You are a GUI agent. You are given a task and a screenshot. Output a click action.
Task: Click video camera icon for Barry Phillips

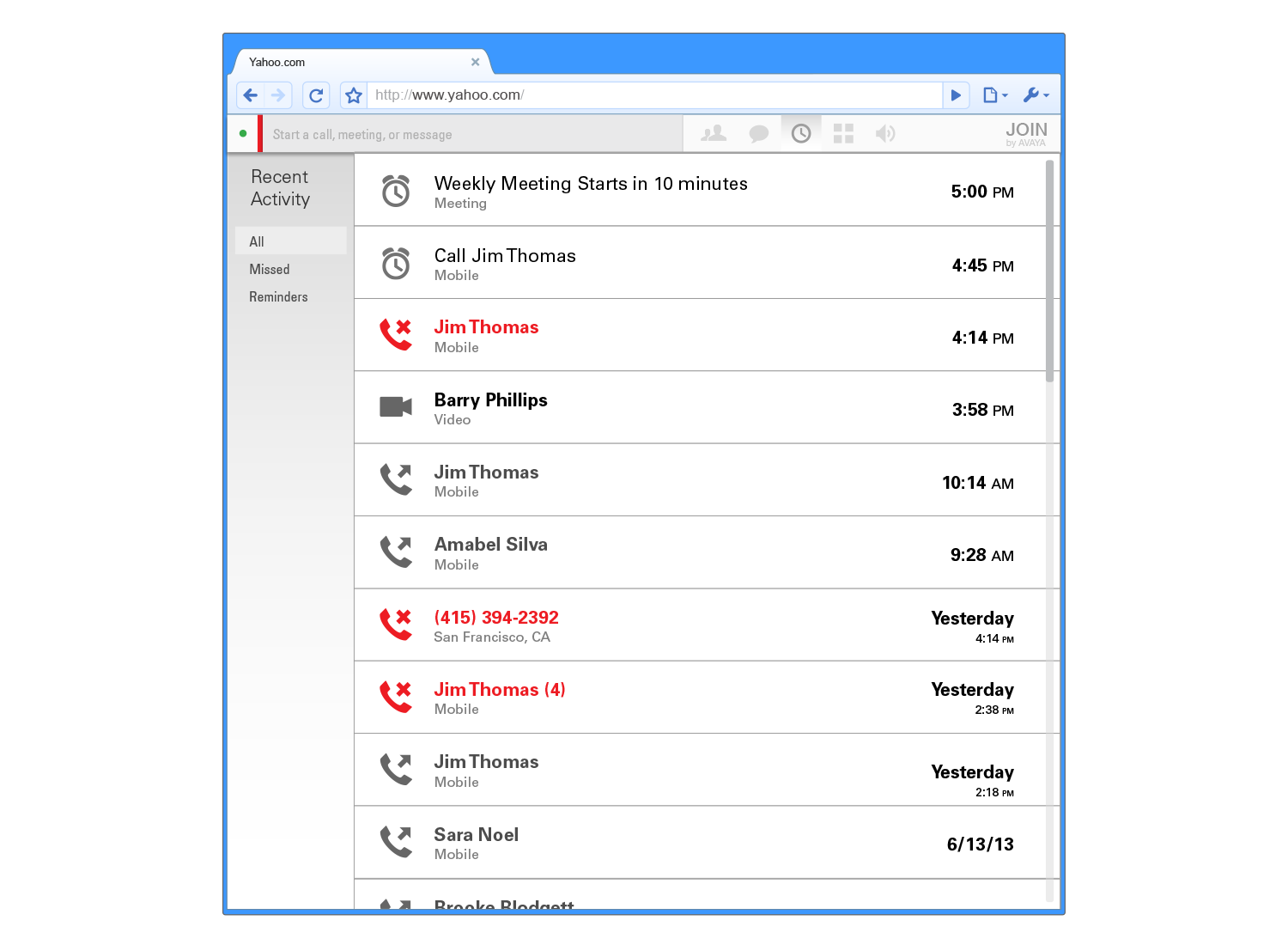point(396,406)
